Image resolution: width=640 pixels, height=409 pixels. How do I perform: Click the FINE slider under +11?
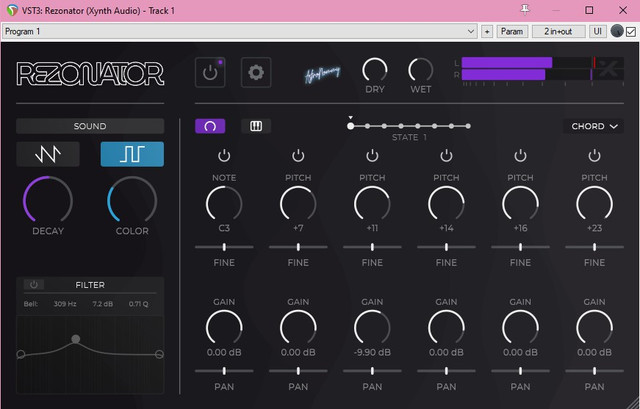pyautogui.click(x=372, y=247)
